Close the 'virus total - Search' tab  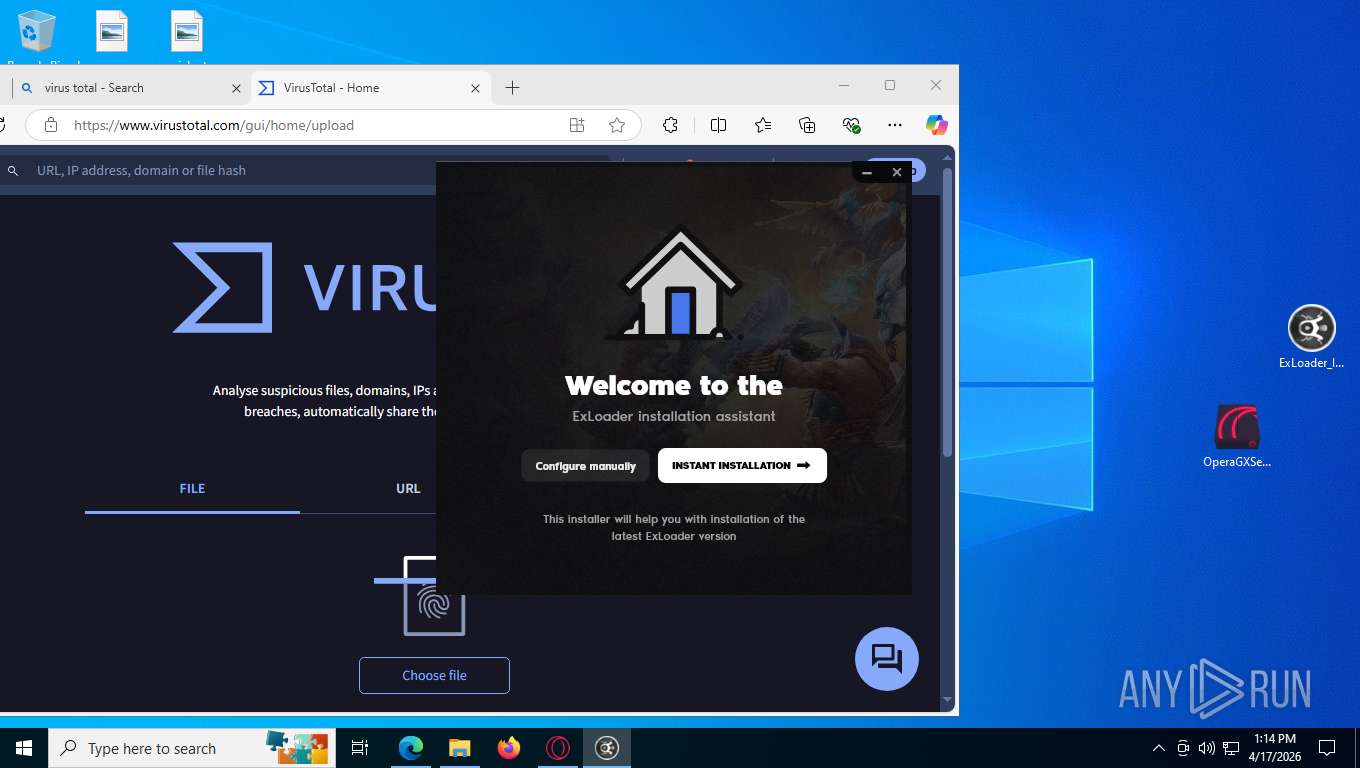236,88
